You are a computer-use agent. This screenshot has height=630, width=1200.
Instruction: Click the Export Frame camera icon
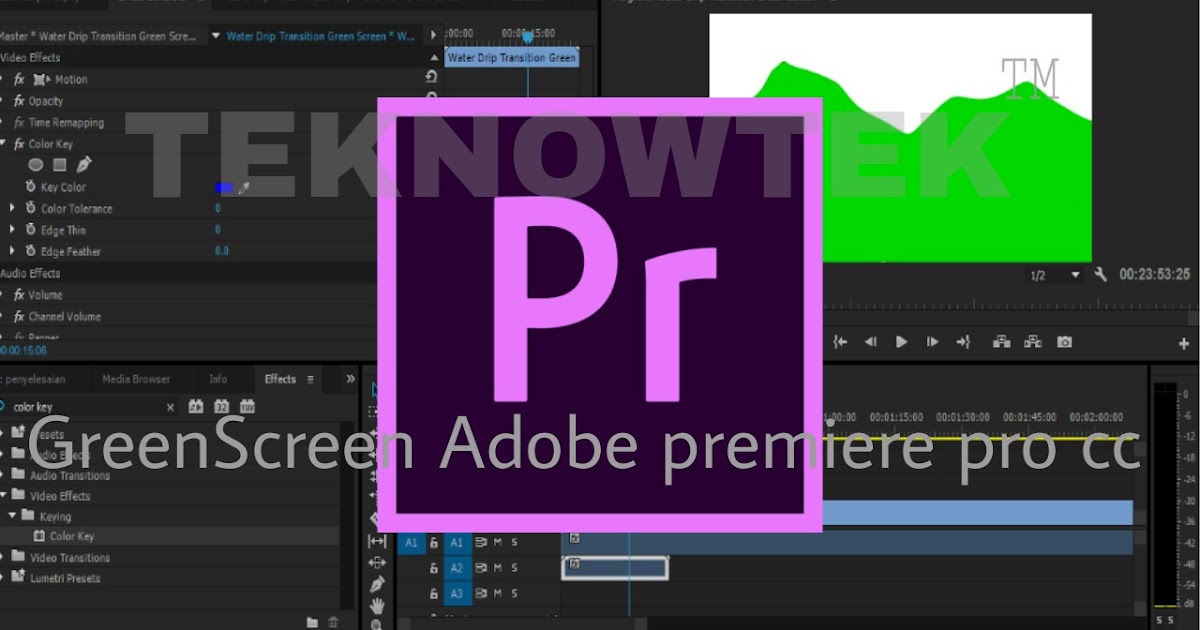point(1064,342)
